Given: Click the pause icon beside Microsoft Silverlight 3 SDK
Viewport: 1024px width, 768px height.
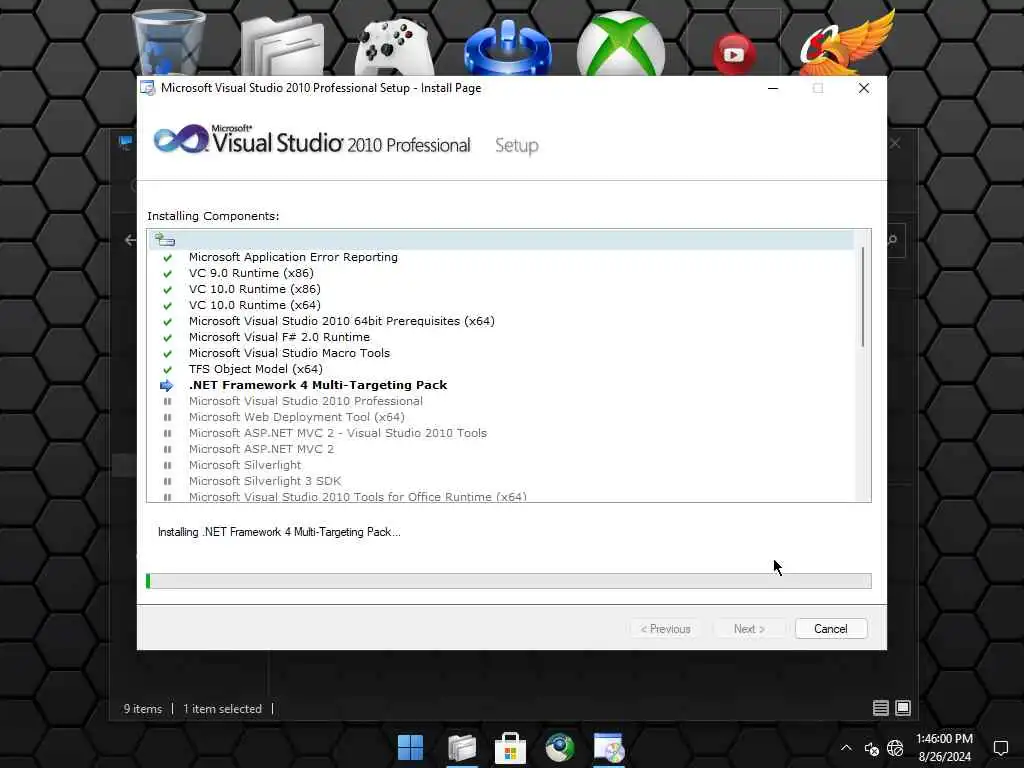Looking at the screenshot, I should pos(167,481).
